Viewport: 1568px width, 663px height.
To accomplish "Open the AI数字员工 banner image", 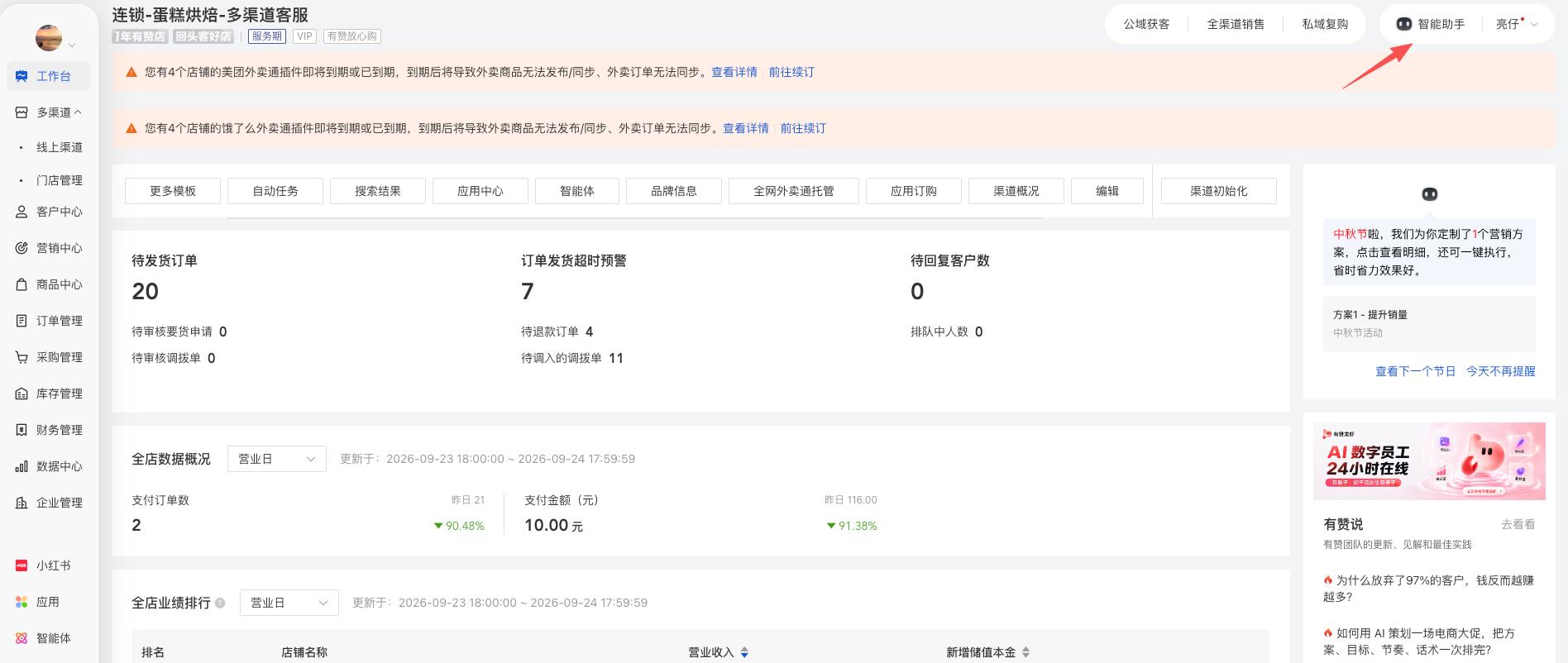I will coord(1429,461).
